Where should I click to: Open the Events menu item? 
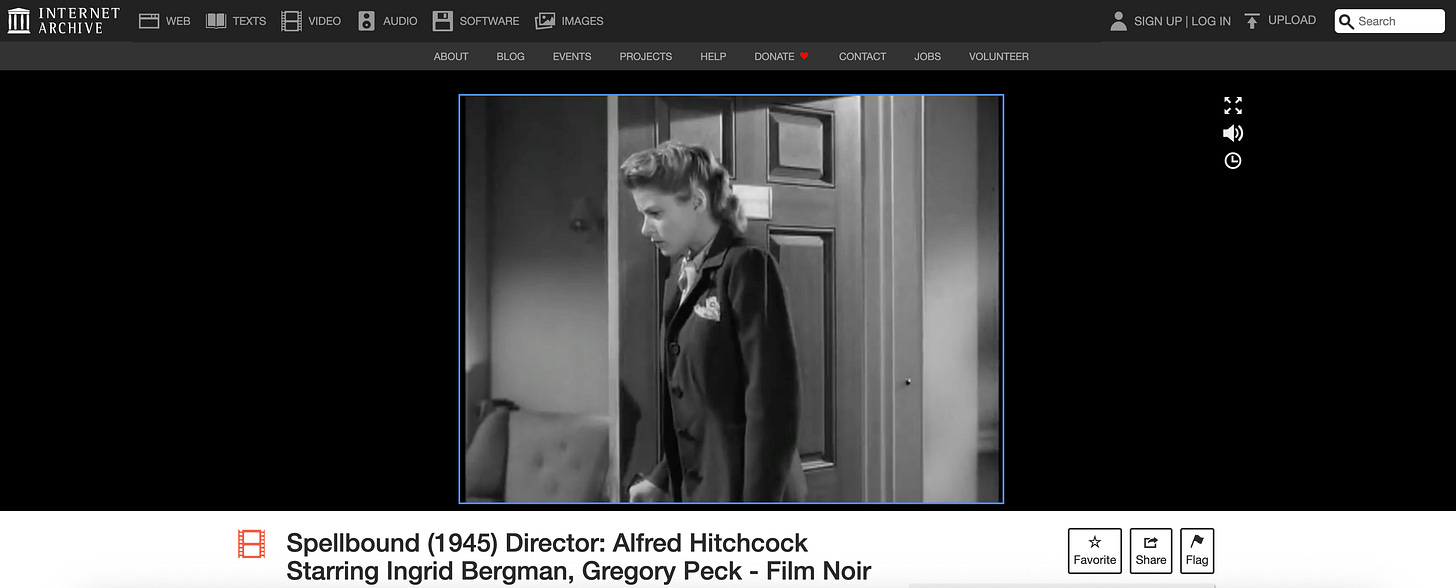(572, 56)
